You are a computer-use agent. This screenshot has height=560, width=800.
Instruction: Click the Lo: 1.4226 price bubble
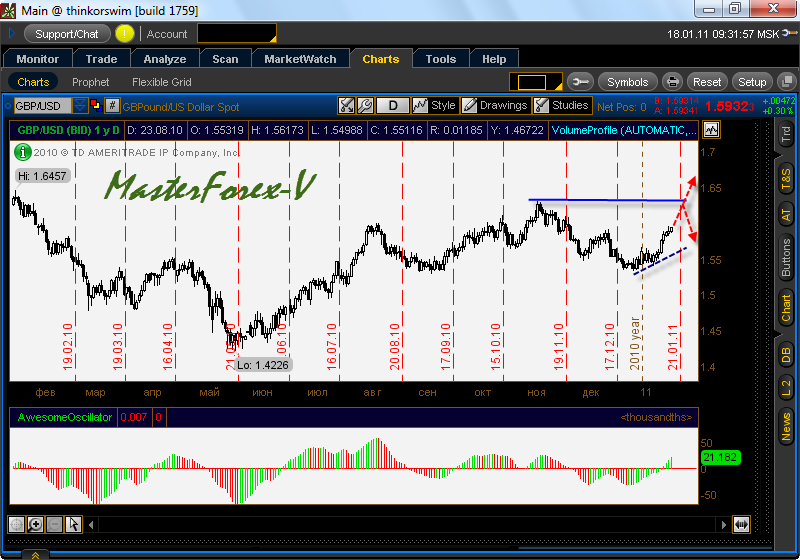click(263, 365)
